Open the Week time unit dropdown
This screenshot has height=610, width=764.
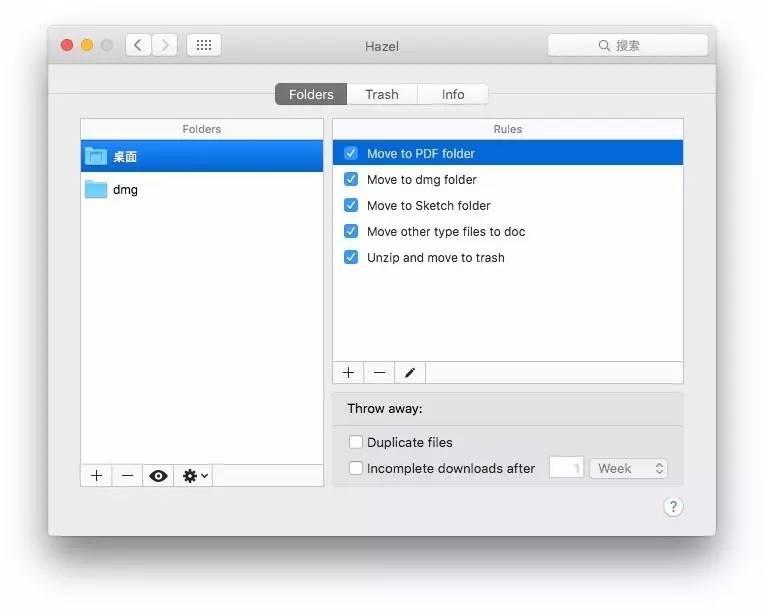[x=629, y=468]
